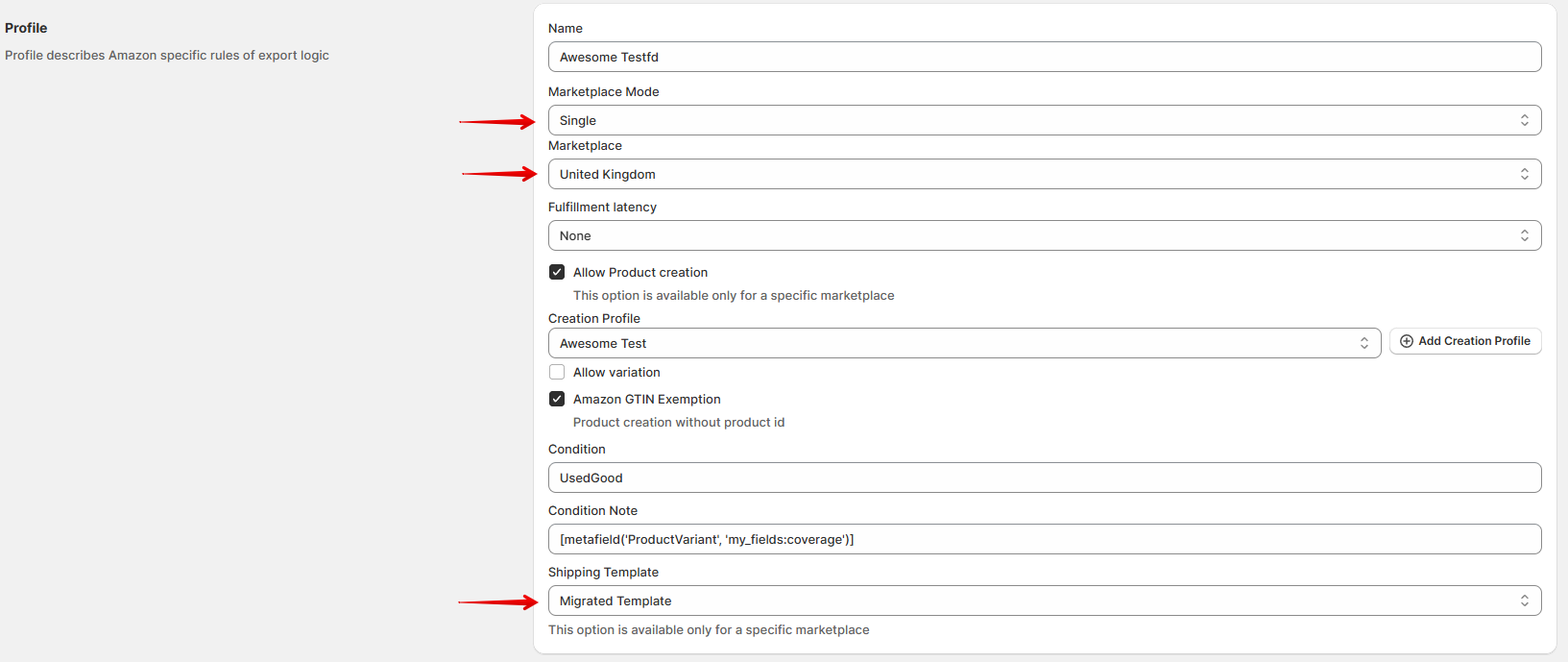This screenshot has height=662, width=1568.
Task: Click the Condition Note metafield input
Action: (1045, 539)
